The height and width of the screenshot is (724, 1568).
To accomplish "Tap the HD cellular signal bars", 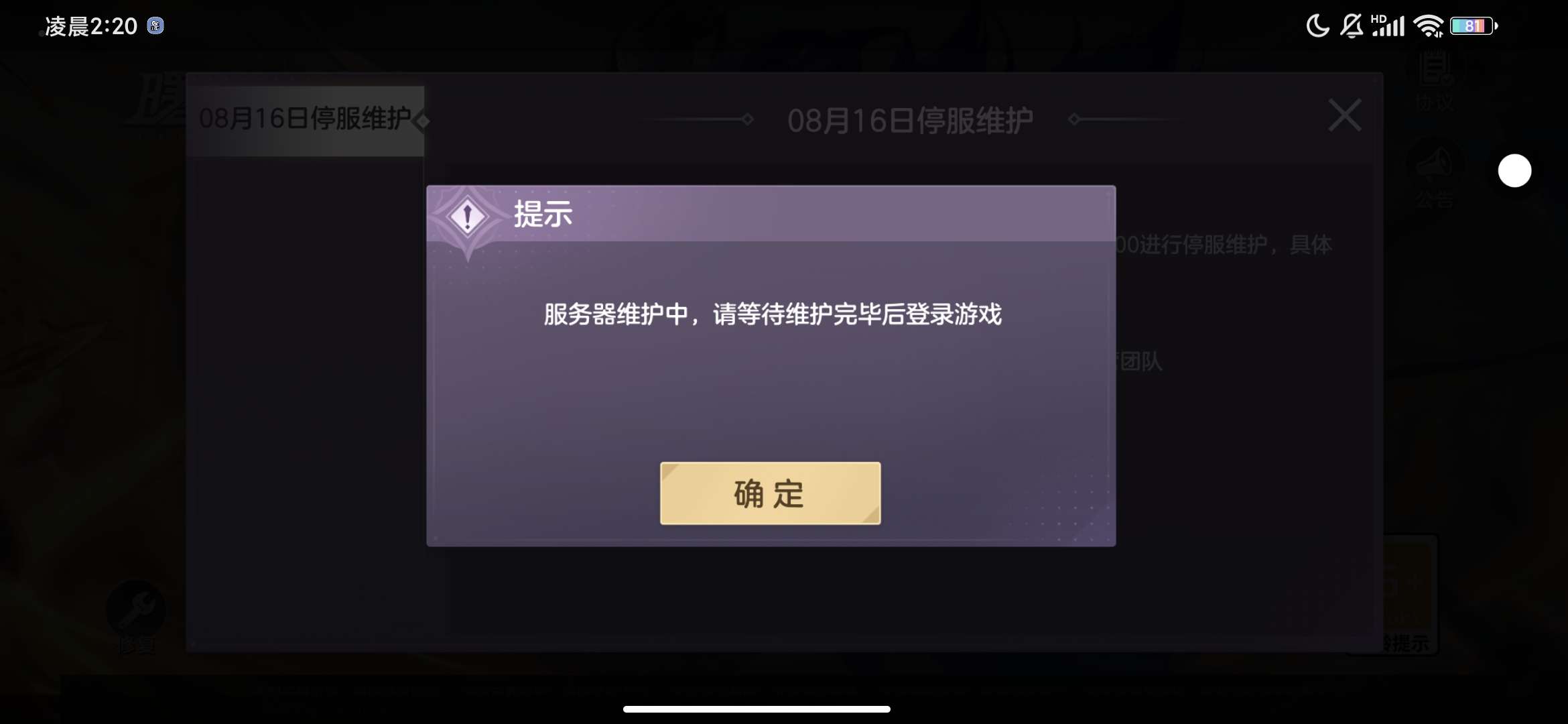I will coord(1388,25).
